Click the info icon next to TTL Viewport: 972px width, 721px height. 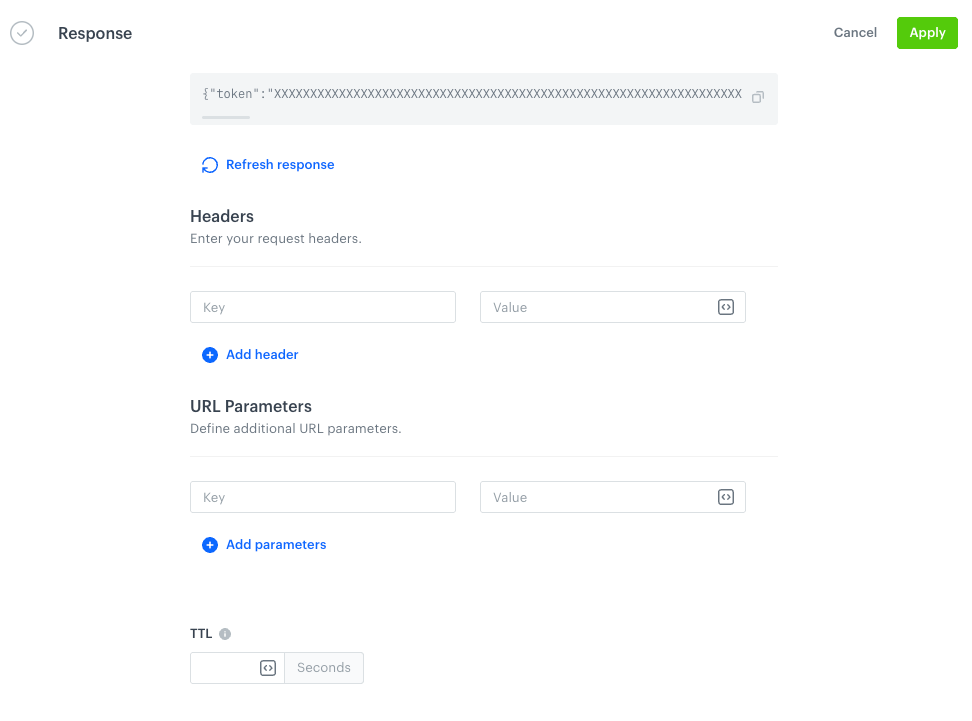pyautogui.click(x=225, y=633)
